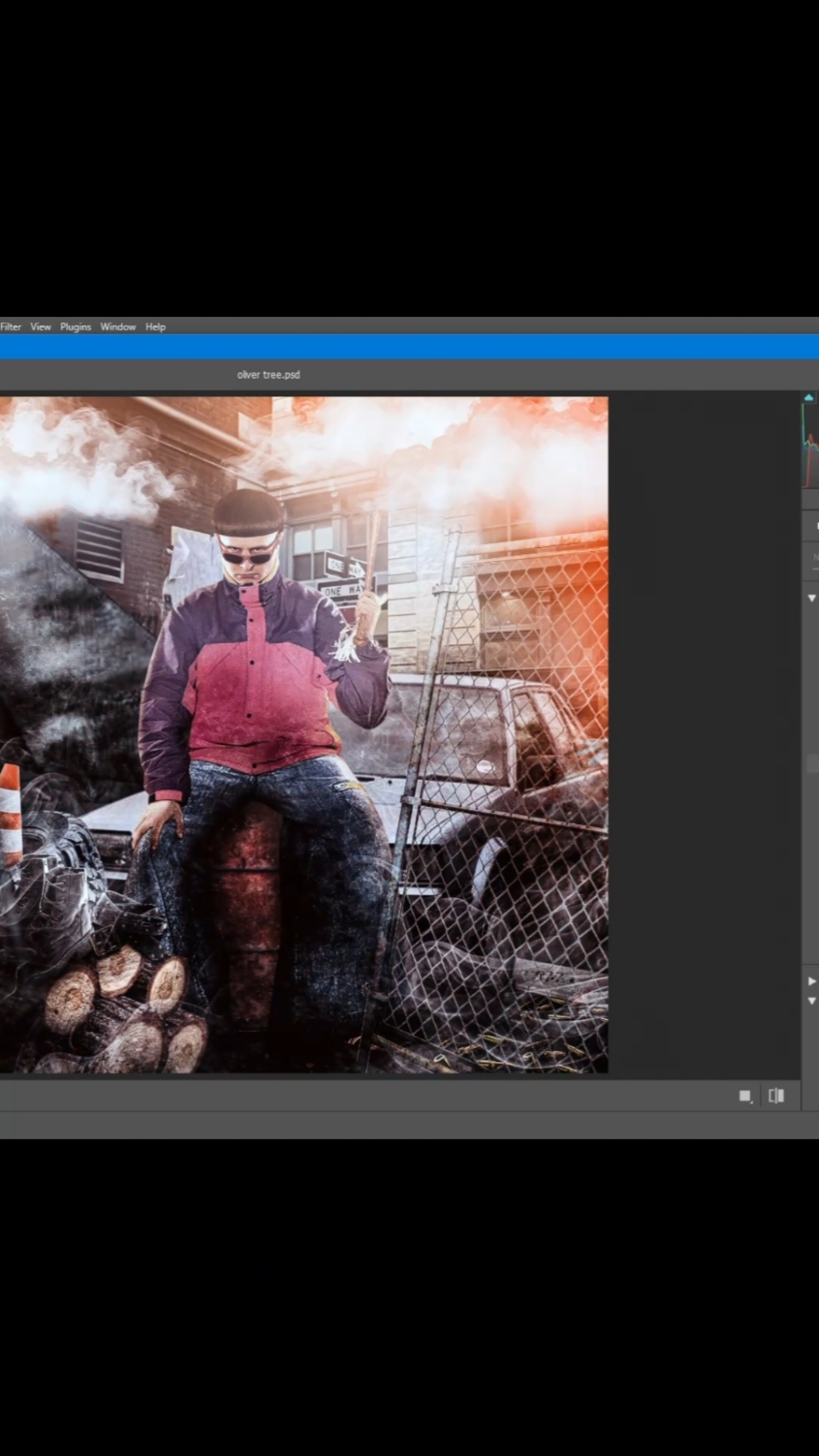Expand the collapsed section with the right-pointing arrow
Viewport: 819px width, 1456px height.
tap(812, 981)
